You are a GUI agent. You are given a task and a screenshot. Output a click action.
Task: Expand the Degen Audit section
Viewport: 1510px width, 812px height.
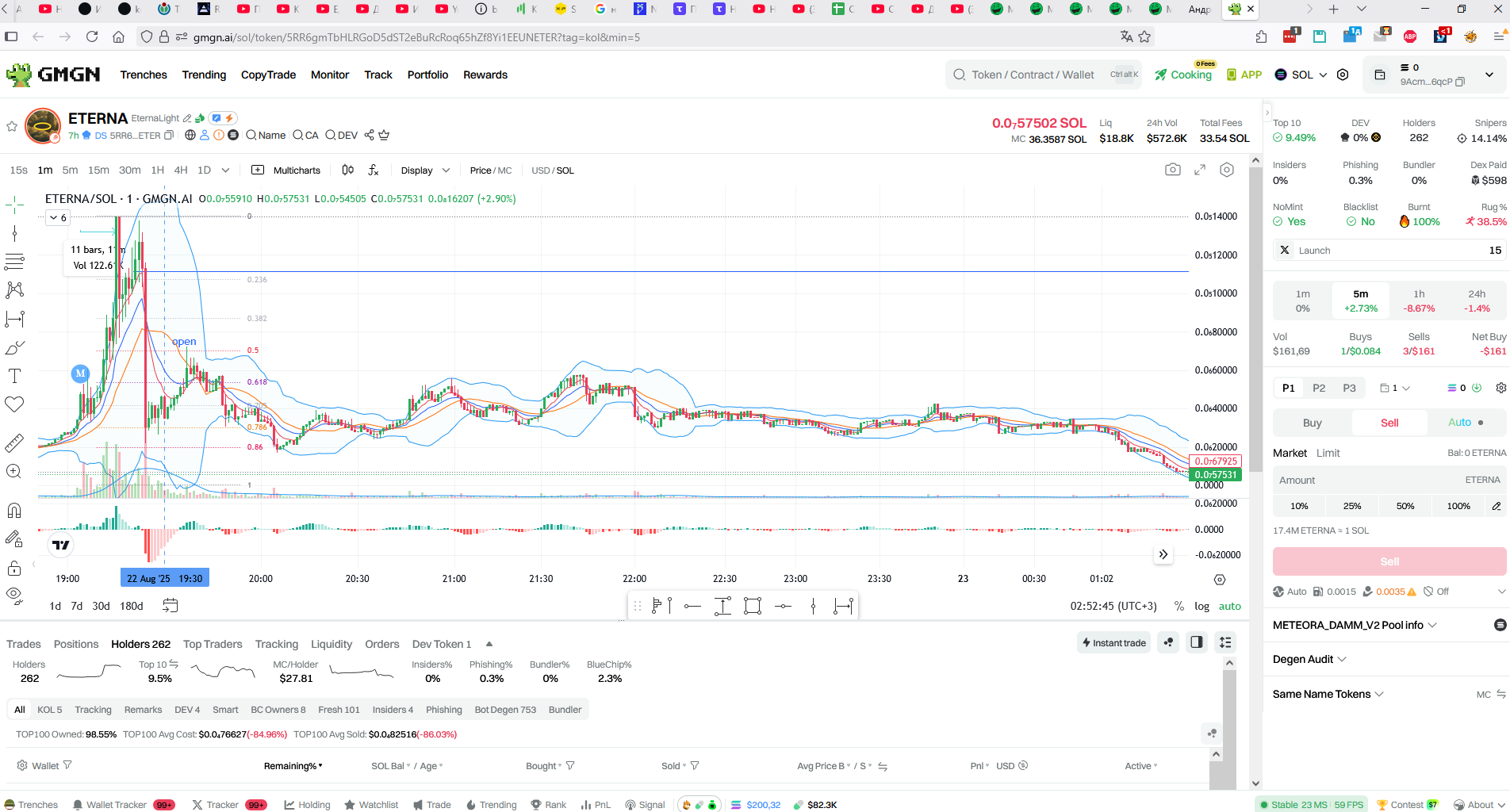[x=1309, y=659]
